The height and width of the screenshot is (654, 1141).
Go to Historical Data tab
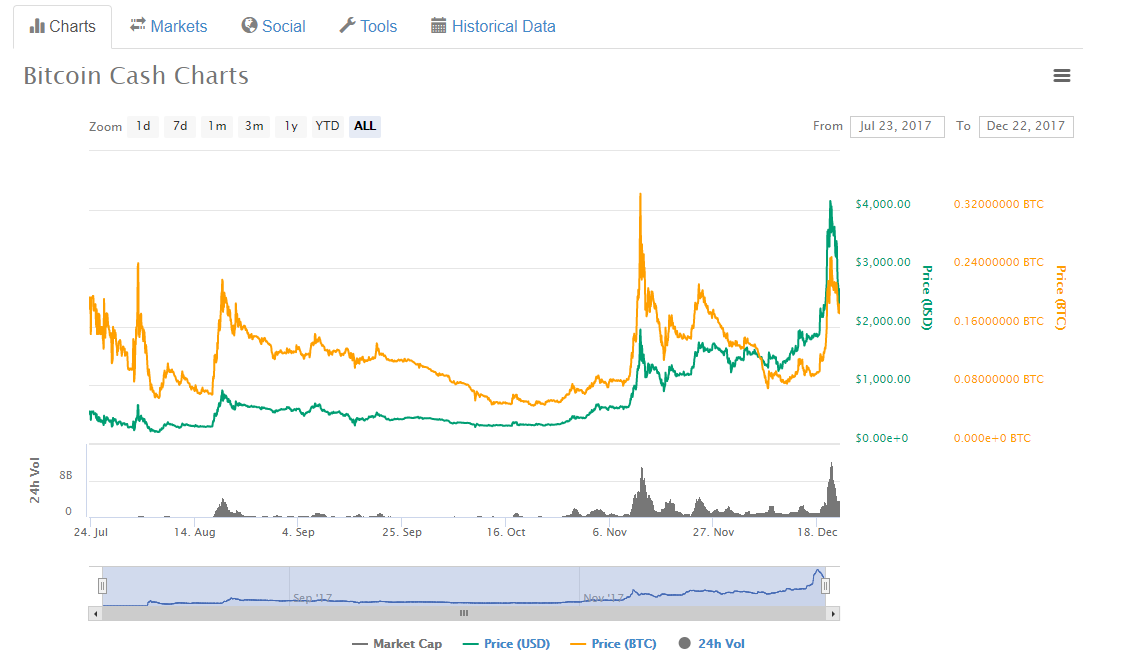[x=492, y=27]
